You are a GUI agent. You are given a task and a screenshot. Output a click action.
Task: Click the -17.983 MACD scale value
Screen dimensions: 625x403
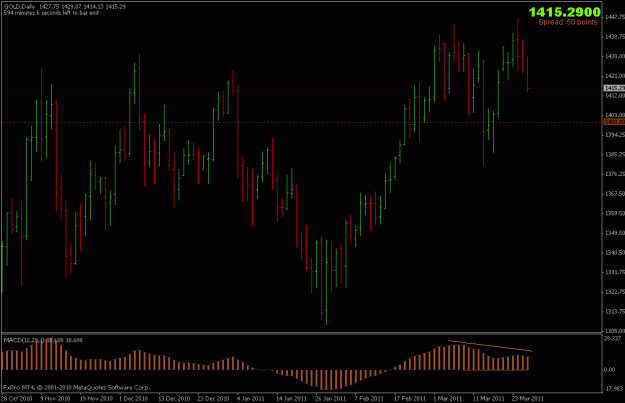613,389
